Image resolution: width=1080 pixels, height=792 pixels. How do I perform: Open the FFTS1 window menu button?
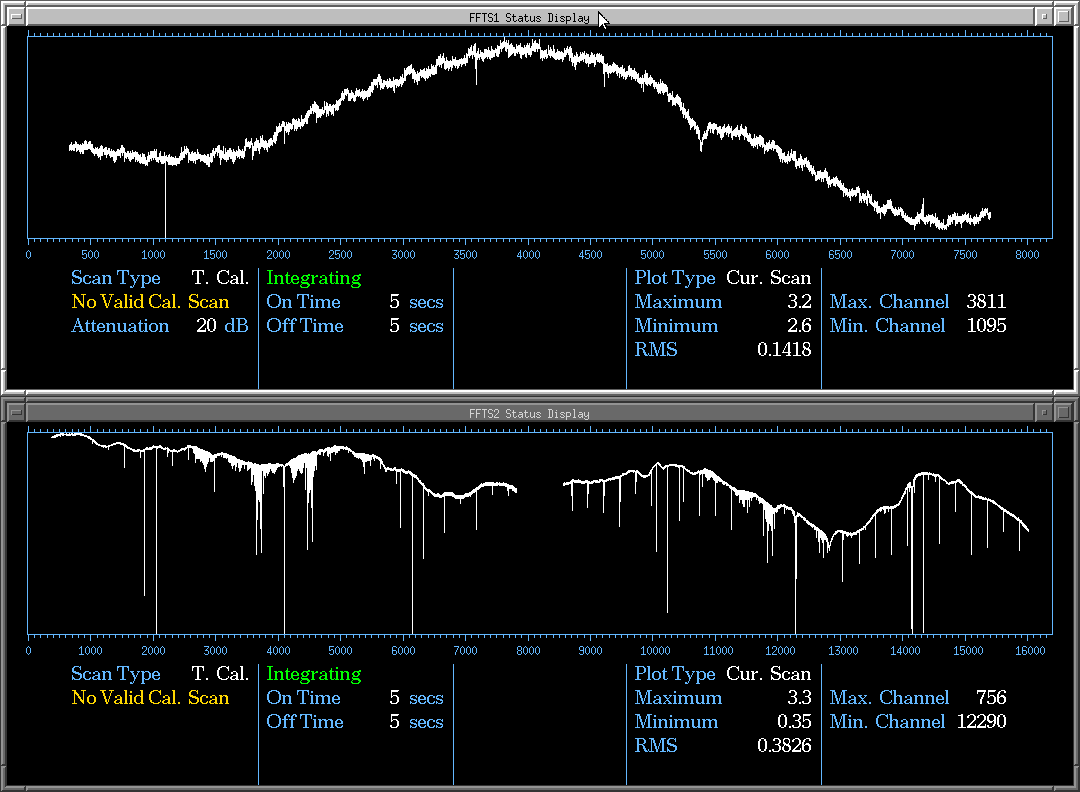15,17
